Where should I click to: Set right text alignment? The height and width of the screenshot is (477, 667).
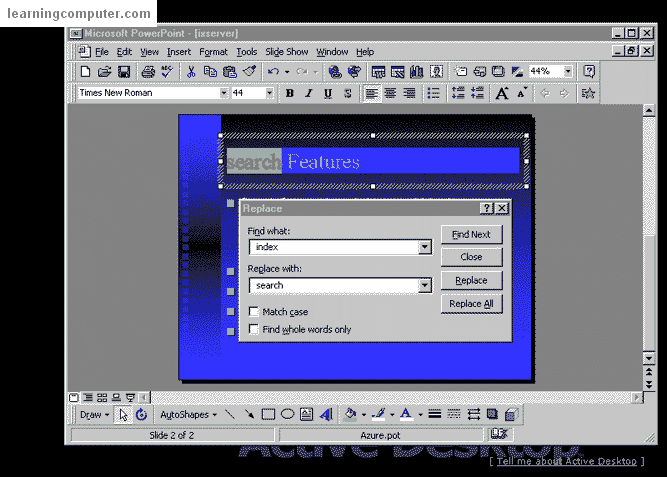[410, 93]
